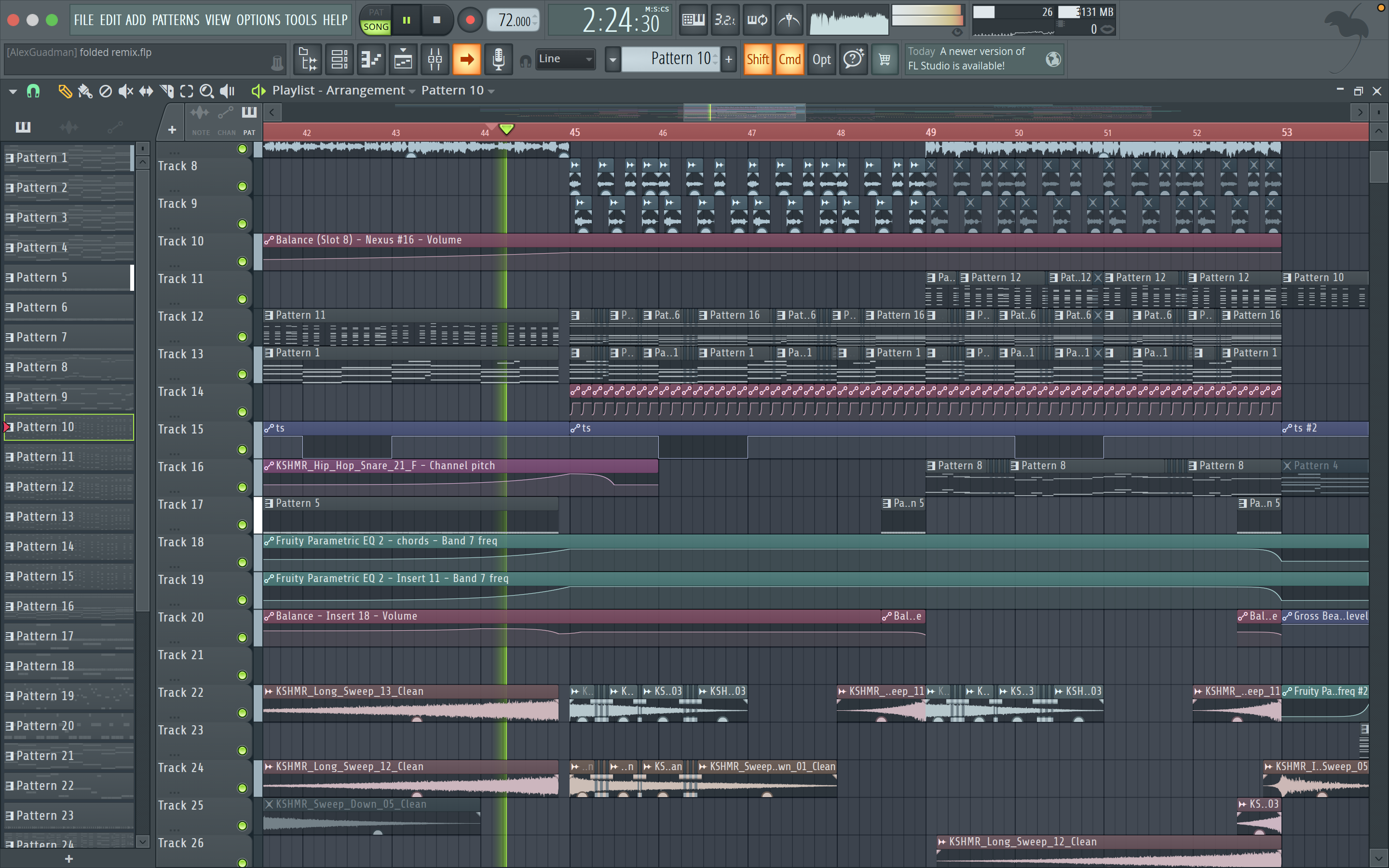Mute Track 20 with its green light

(242, 638)
